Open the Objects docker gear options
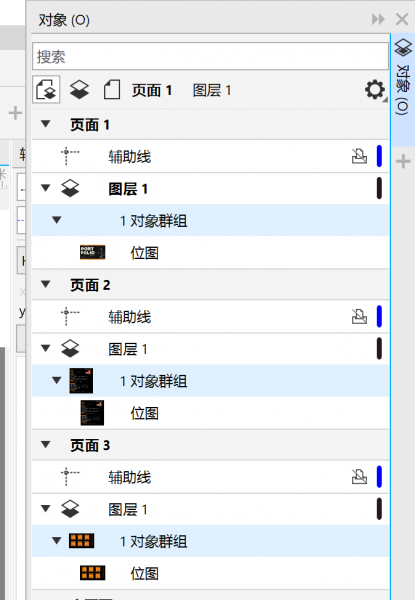This screenshot has width=415, height=600. coord(375,90)
